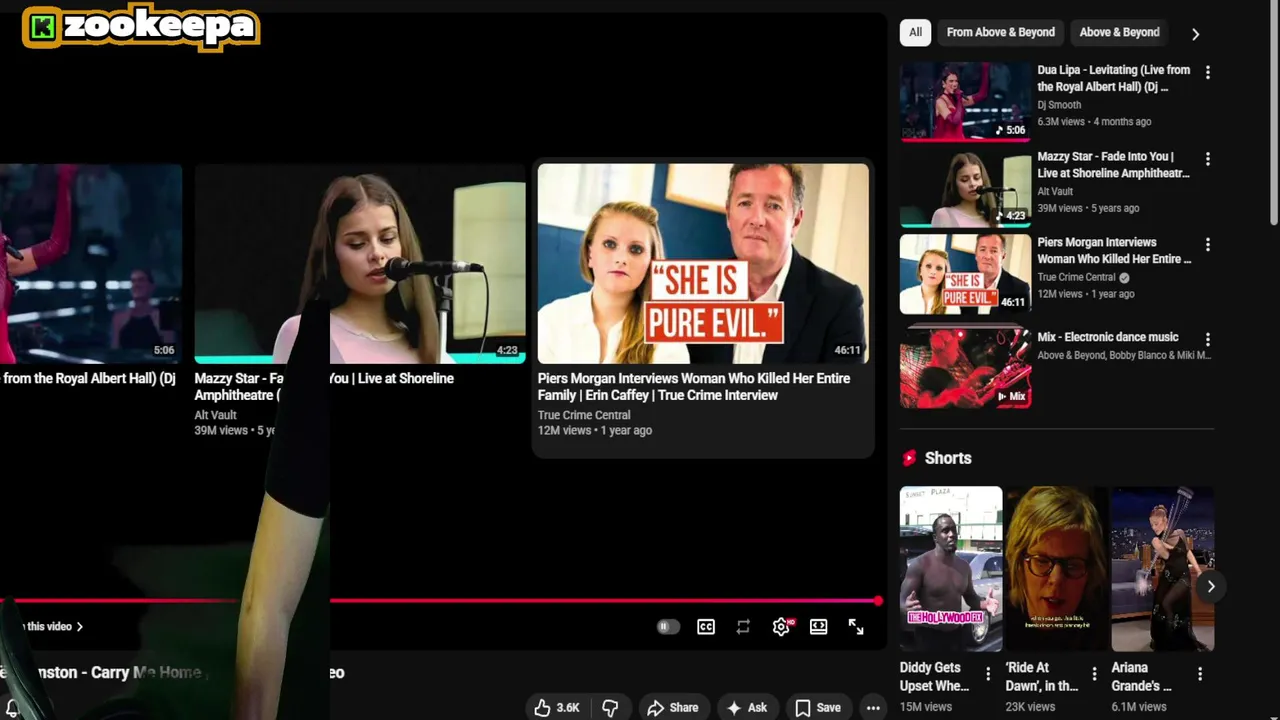Click the '12M views • 1 year ago' sidebar text

tap(1086, 294)
